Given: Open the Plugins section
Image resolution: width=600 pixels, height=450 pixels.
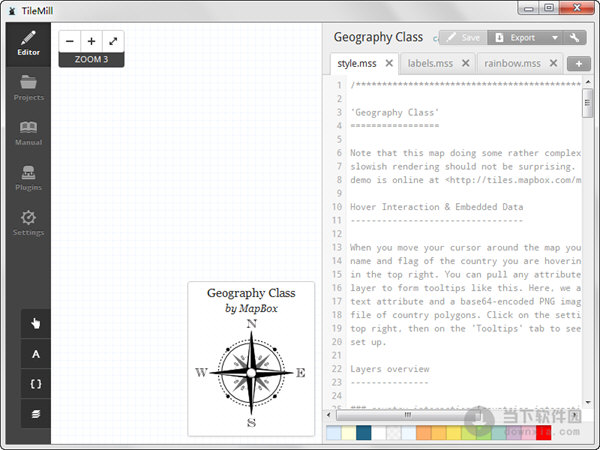Looking at the screenshot, I should pyautogui.click(x=28, y=177).
